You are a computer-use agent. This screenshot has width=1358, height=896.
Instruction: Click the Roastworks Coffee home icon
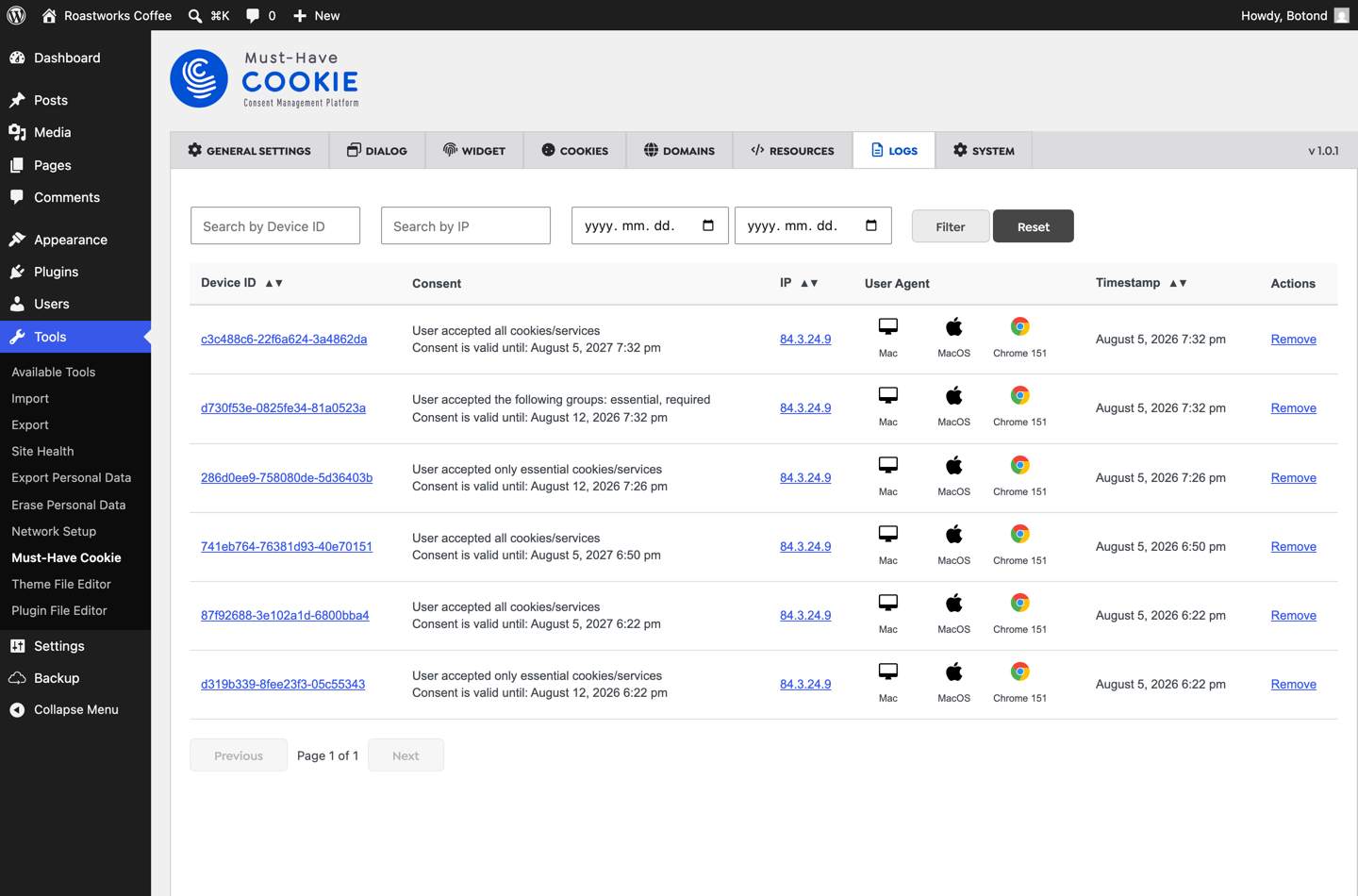[49, 15]
